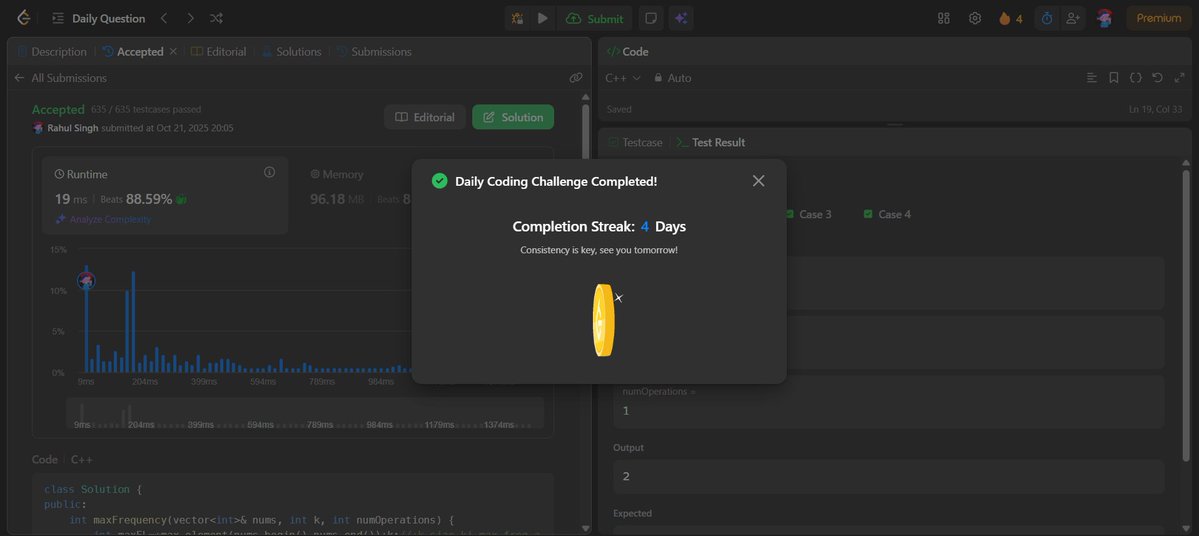Switch to the Solutions tab

(291, 52)
